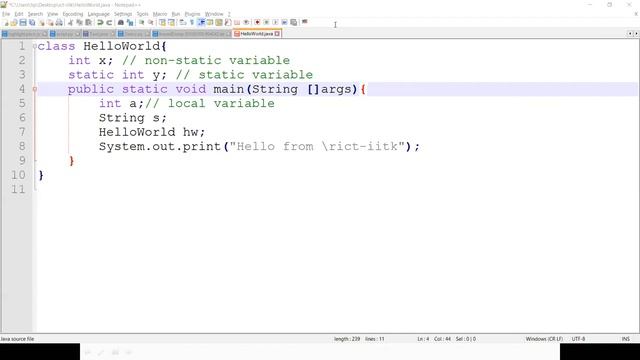Viewport: 640px width, 360px height.
Task: Start macro recording with red dot icon
Action: point(257,22)
